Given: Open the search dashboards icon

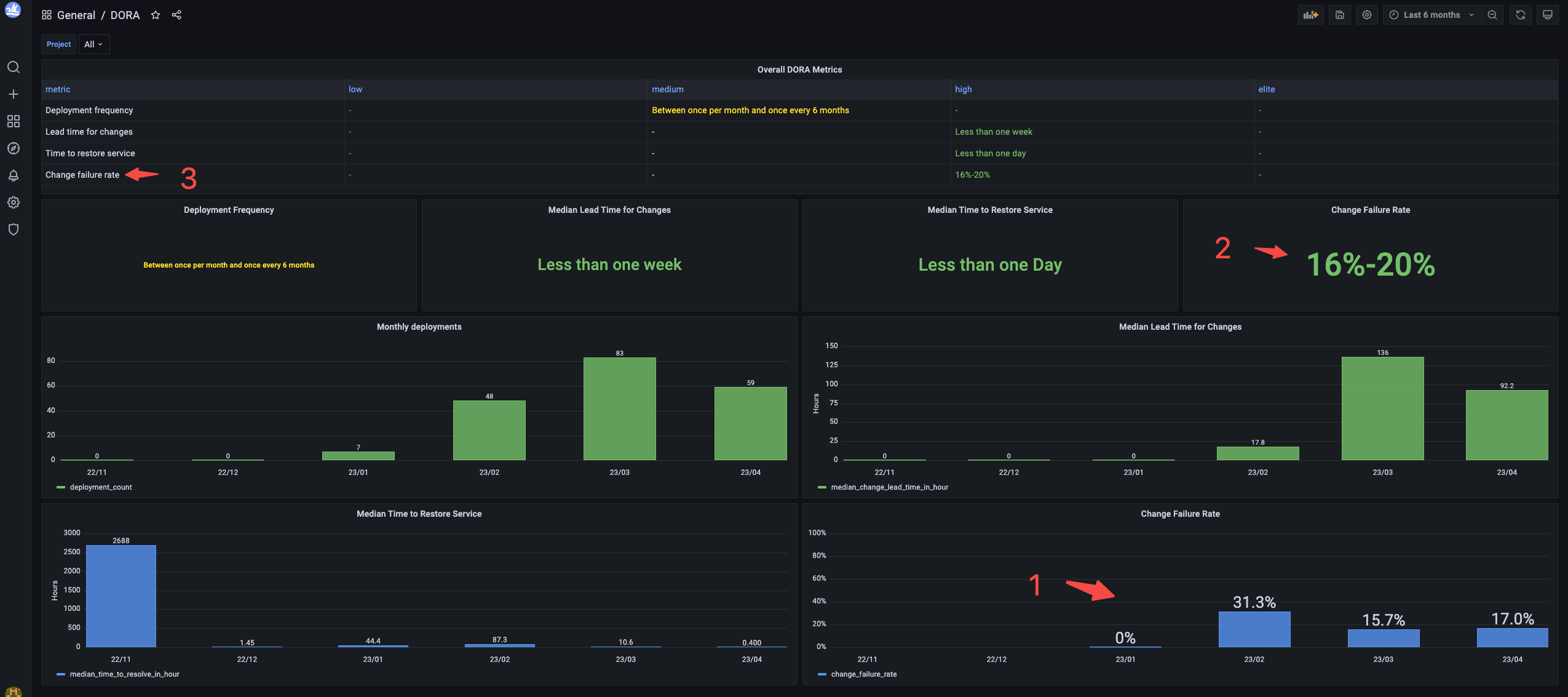Looking at the screenshot, I should point(14,67).
